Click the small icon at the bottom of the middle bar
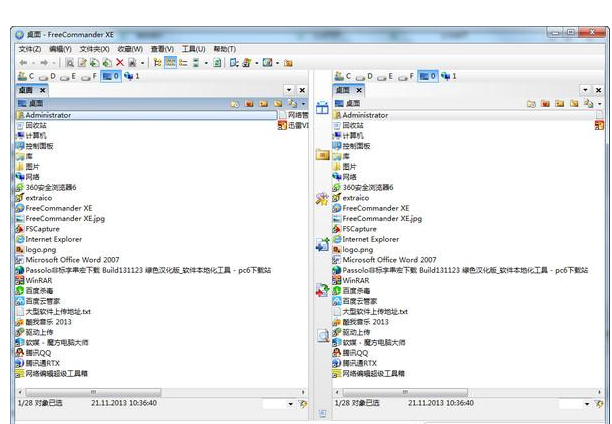Screen dimensions: 612x424 point(322,414)
